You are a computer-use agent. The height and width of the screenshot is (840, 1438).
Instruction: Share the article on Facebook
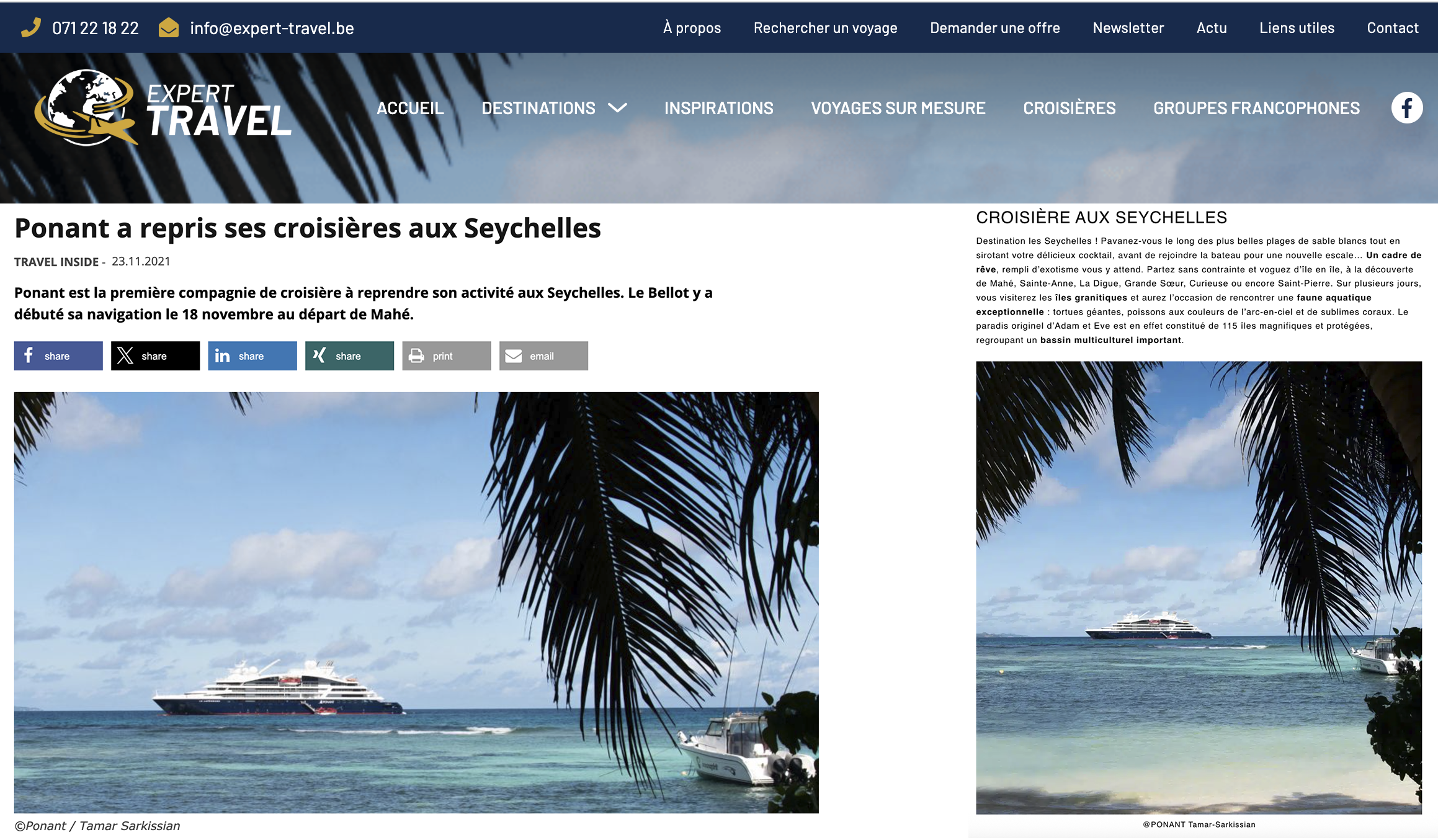click(x=58, y=356)
